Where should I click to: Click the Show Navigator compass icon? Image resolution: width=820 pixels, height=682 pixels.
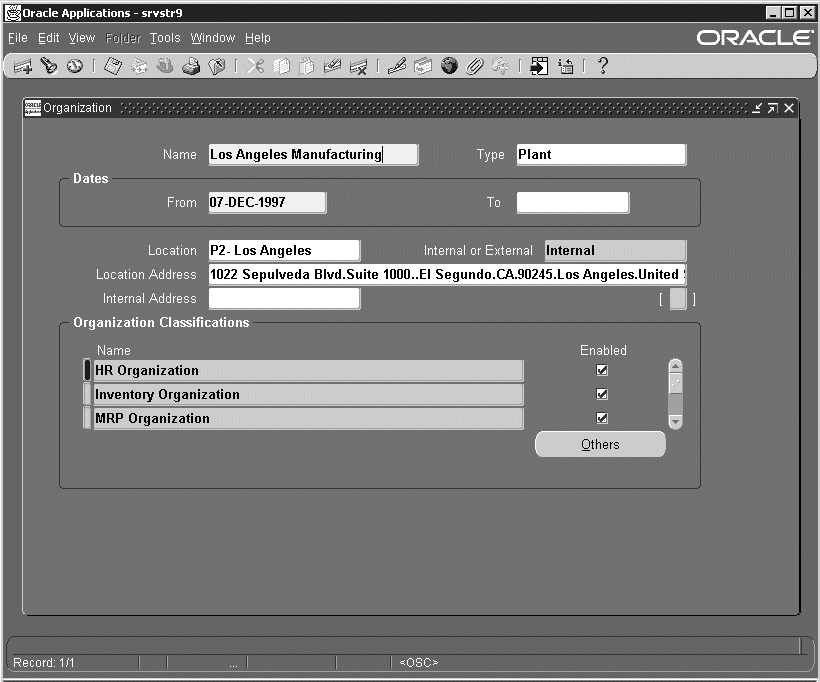(75, 66)
